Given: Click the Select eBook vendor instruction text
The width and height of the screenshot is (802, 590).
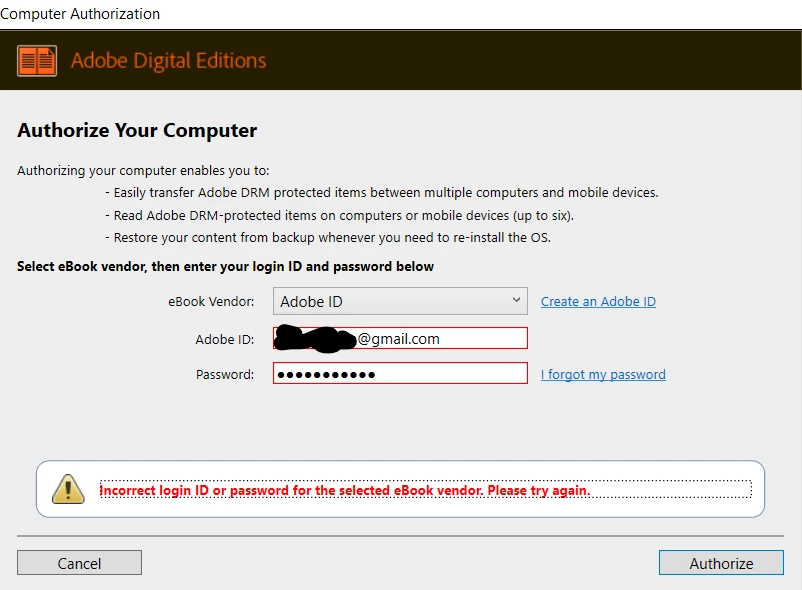Looking at the screenshot, I should point(225,266).
